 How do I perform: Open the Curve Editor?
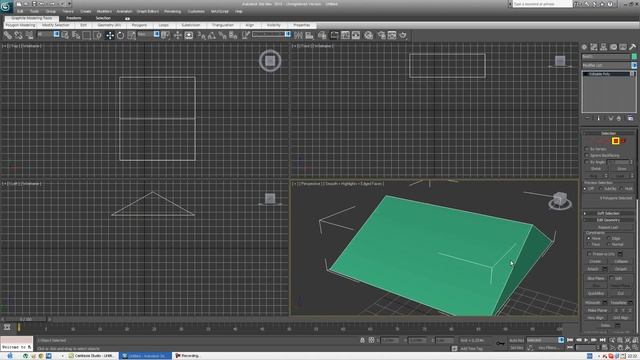[345, 36]
